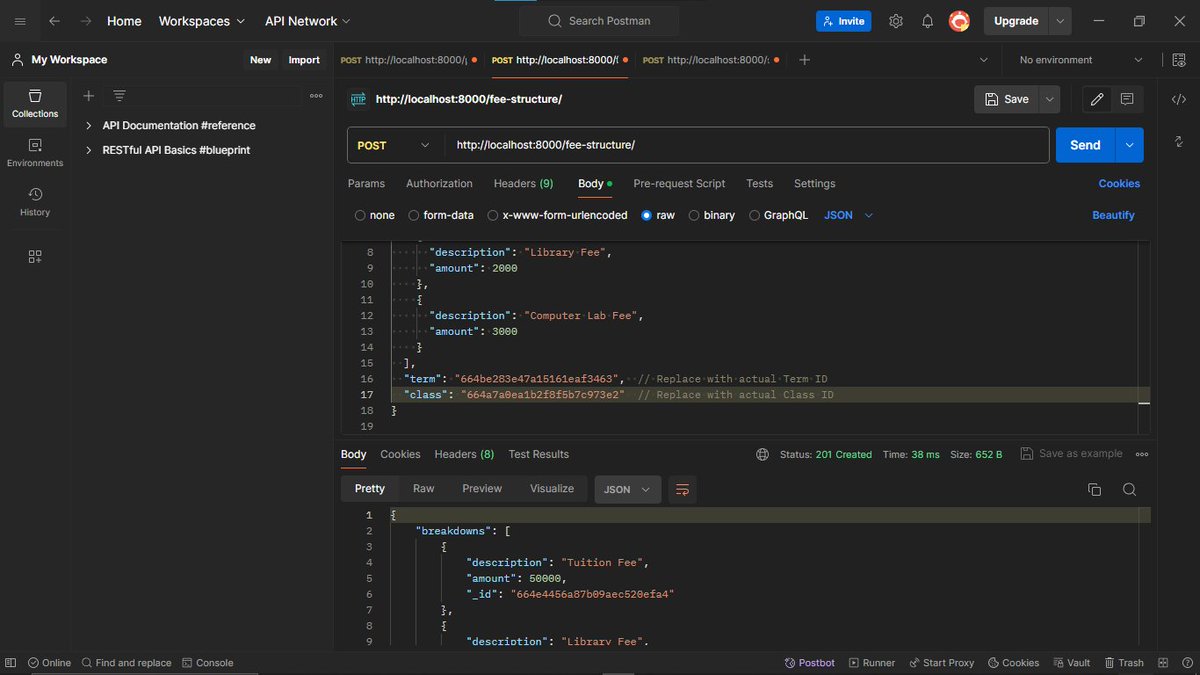Open History in the sidebar
Viewport: 1200px width, 675px height.
[35, 201]
